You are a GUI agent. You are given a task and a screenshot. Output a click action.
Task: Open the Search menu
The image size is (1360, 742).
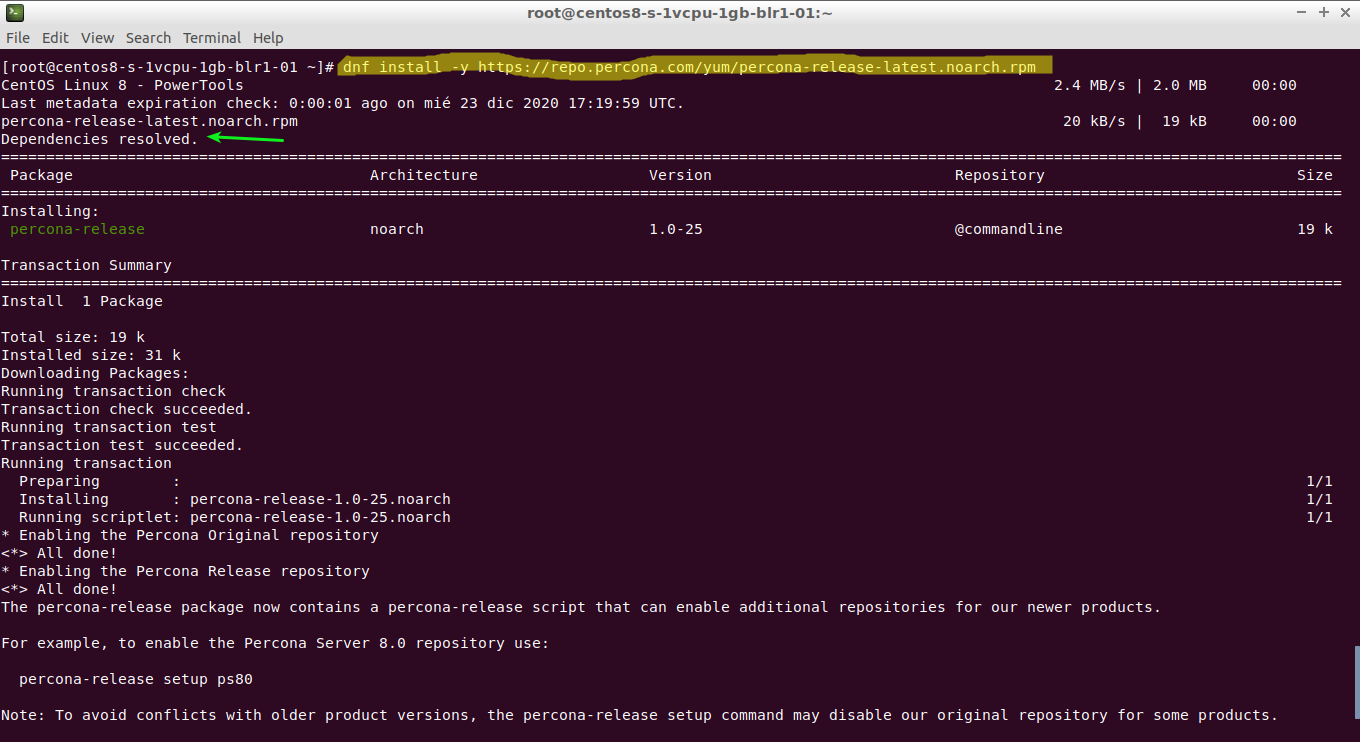click(148, 38)
